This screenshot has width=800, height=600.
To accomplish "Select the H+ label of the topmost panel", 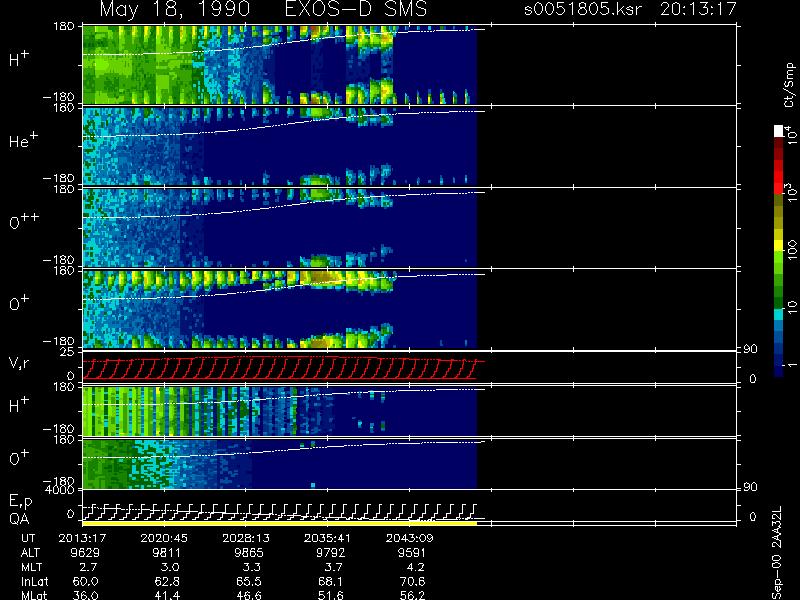I will pos(19,59).
